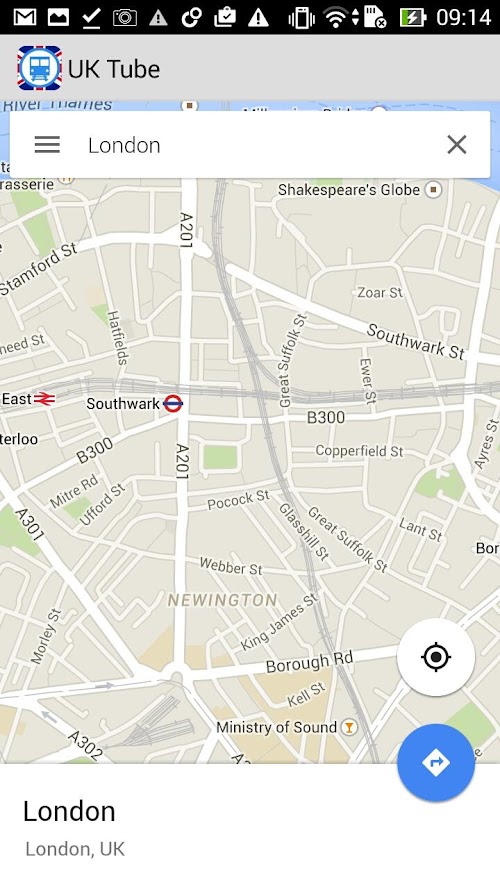Select Southwark underground station roundel
The image size is (500, 889).
click(173, 404)
